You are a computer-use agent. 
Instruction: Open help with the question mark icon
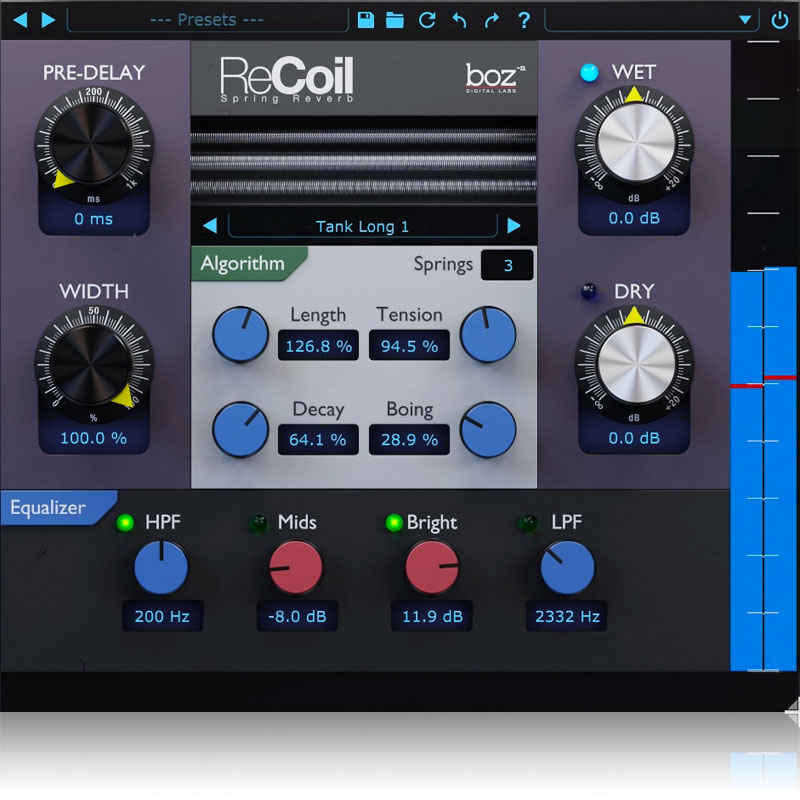point(523,20)
